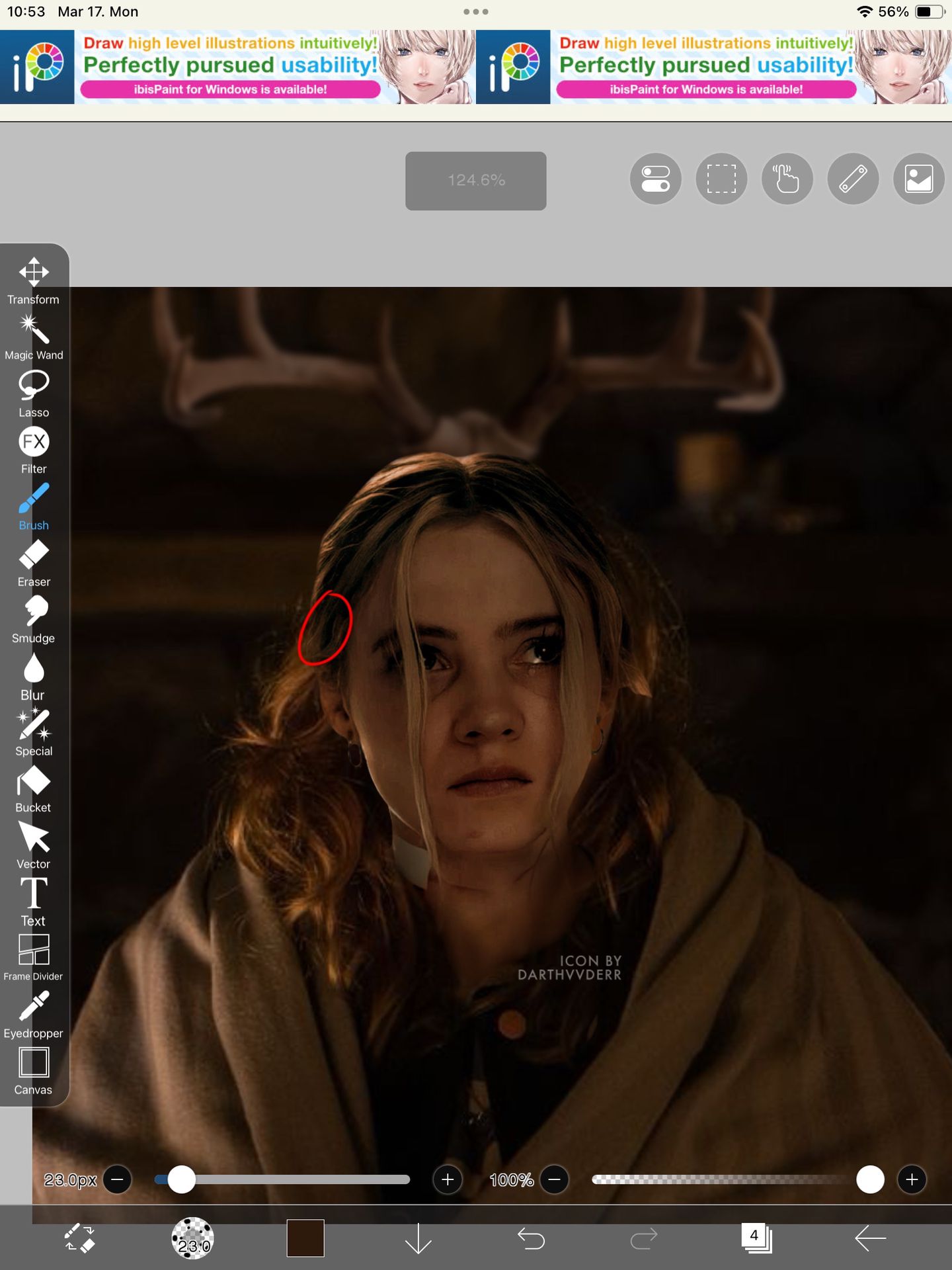Open the dark brown color swatch

click(305, 1238)
